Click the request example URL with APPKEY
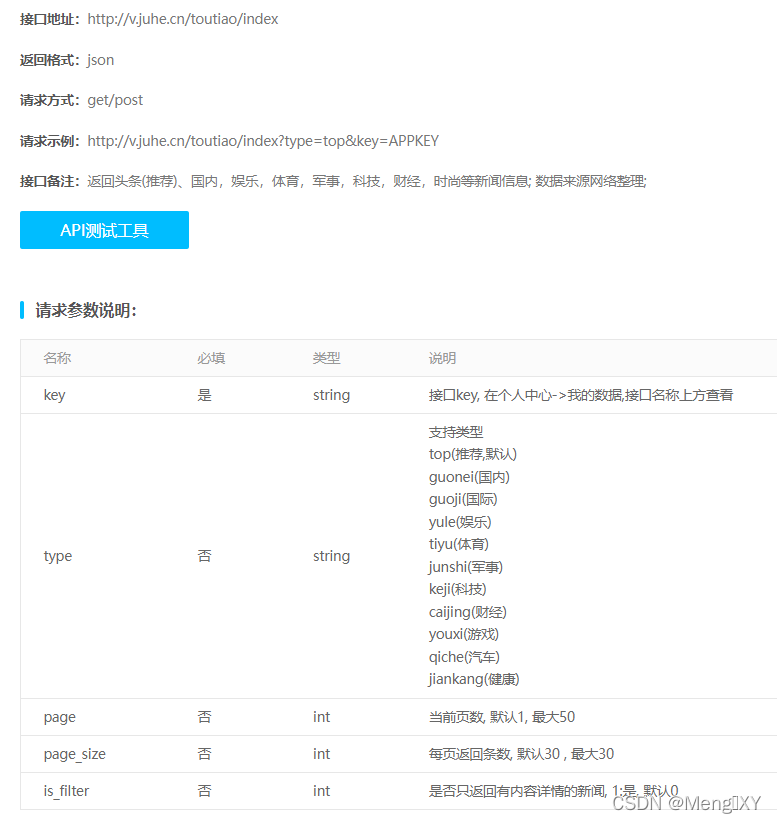Screen dimensions: 777x823 click(x=263, y=141)
